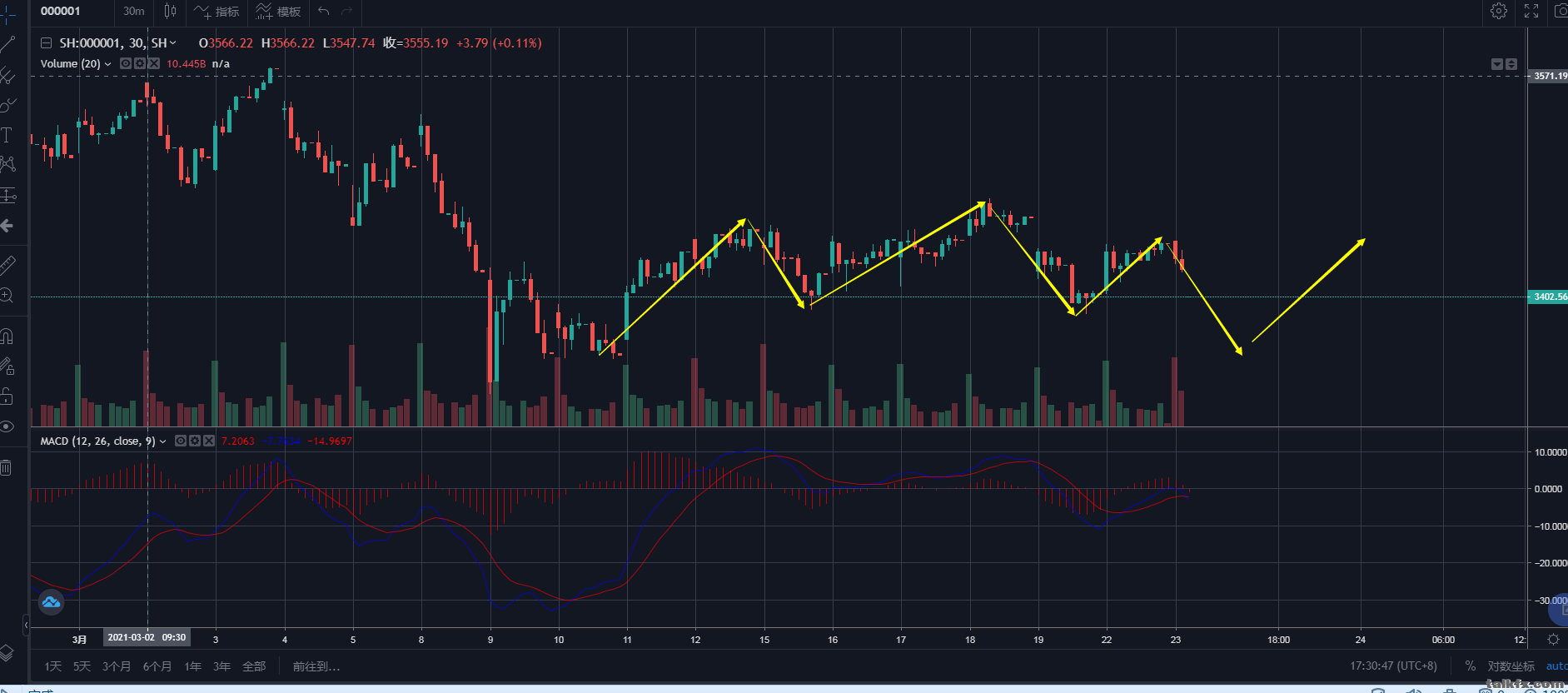Viewport: 1568px width, 693px height.
Task: Open the 前往到... go-to-date dialog
Action: click(316, 666)
